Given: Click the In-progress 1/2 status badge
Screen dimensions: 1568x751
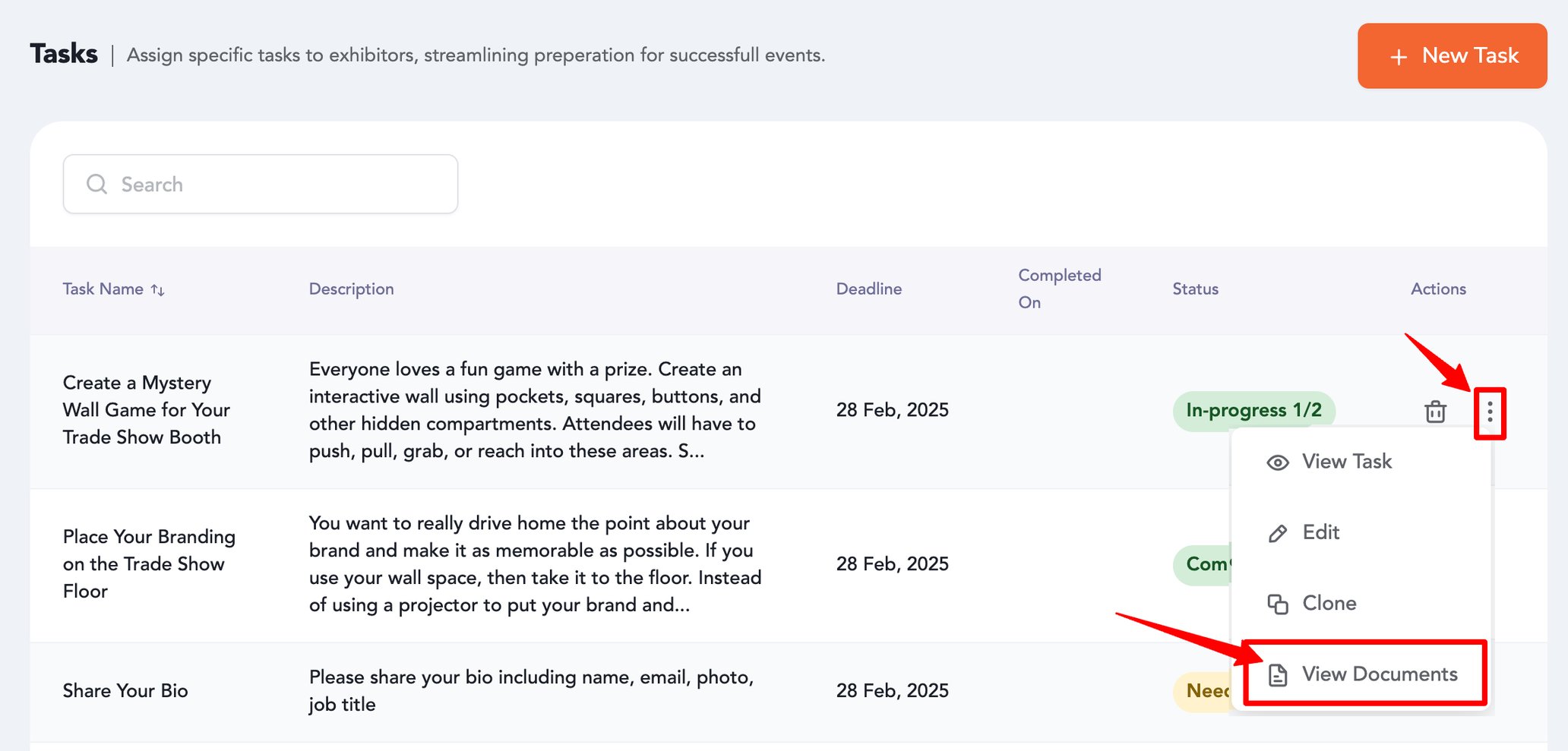Looking at the screenshot, I should (x=1254, y=410).
